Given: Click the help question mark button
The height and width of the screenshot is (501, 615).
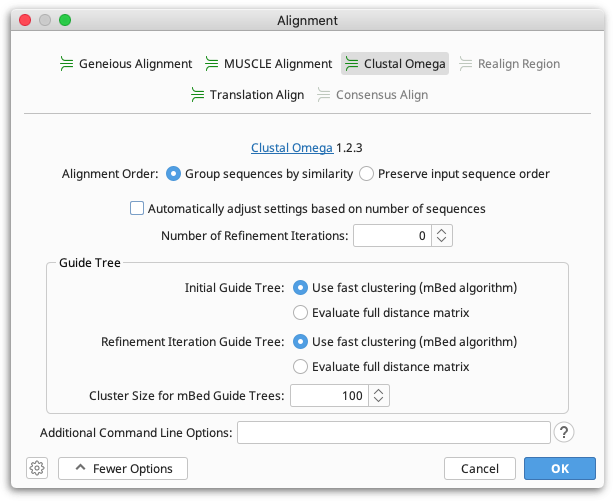Looking at the screenshot, I should (564, 432).
